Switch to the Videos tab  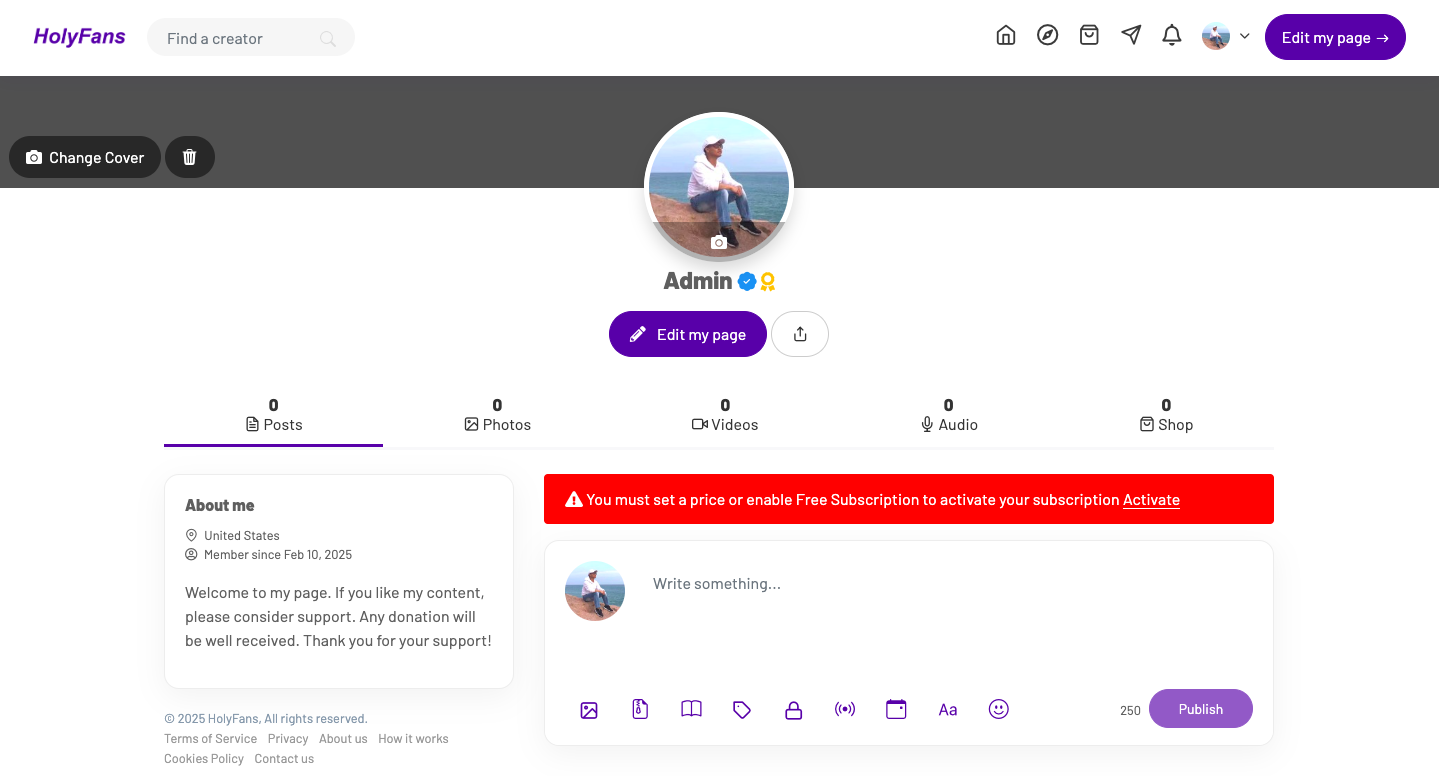725,416
